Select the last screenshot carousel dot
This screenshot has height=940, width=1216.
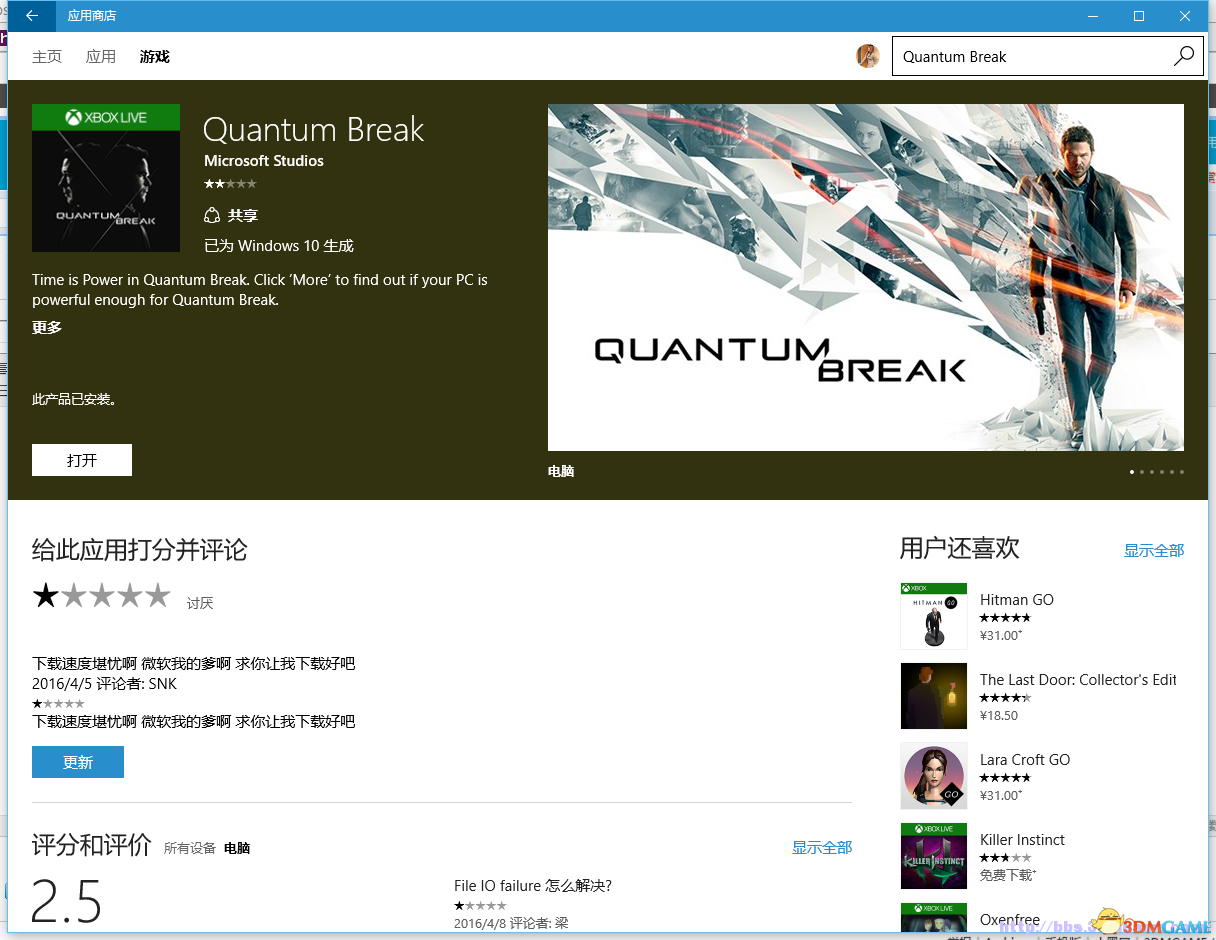point(1182,471)
